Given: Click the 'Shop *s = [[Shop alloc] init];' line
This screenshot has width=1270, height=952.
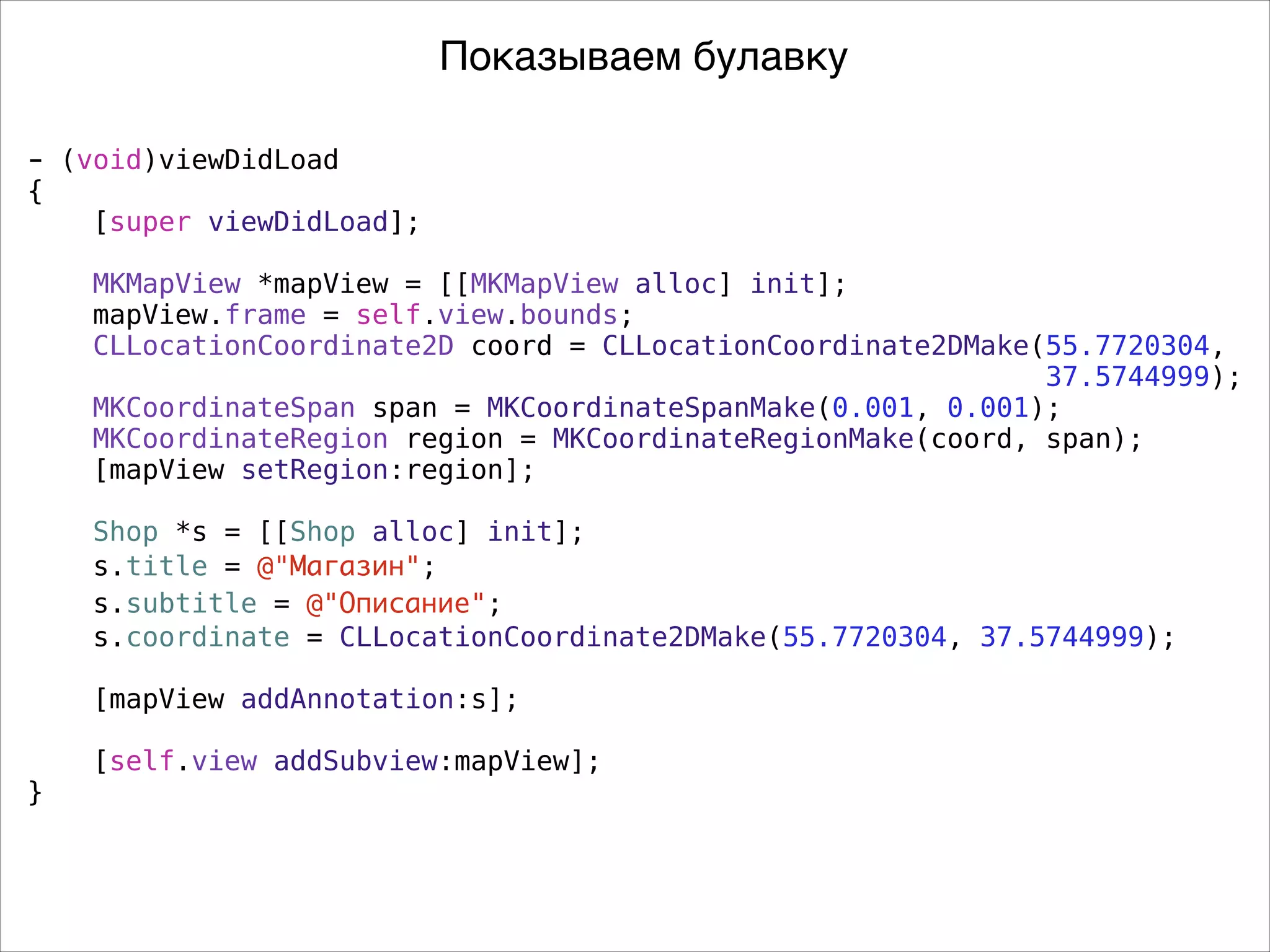Looking at the screenshot, I should [x=339, y=532].
